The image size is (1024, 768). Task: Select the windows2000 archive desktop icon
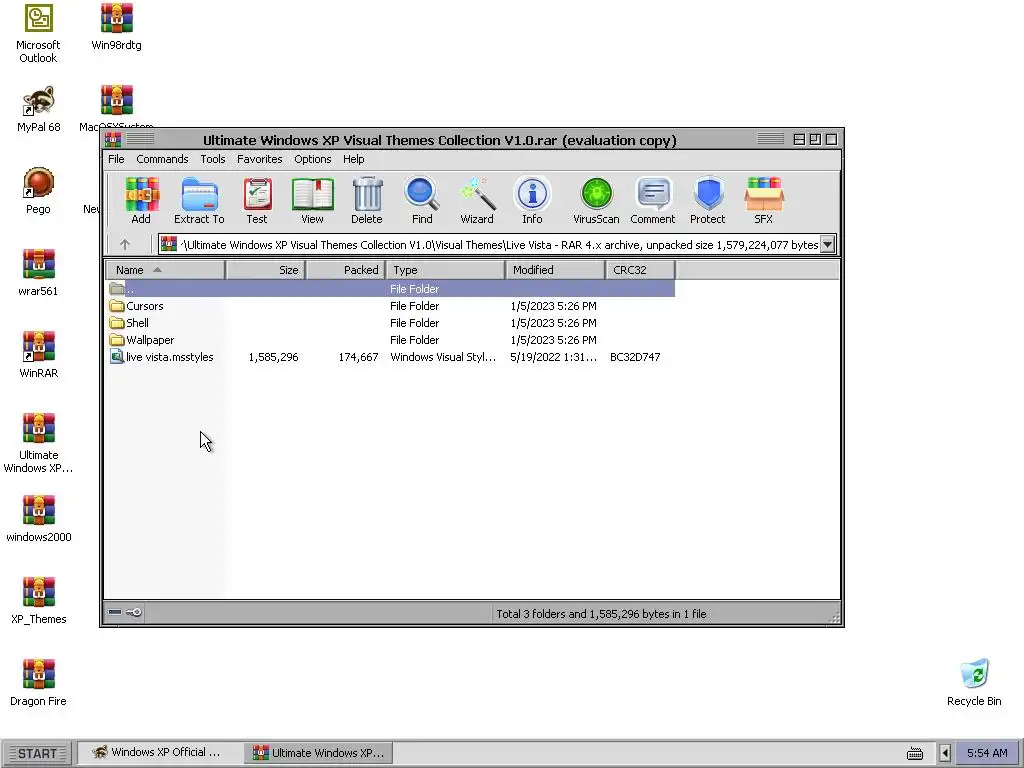tap(38, 519)
